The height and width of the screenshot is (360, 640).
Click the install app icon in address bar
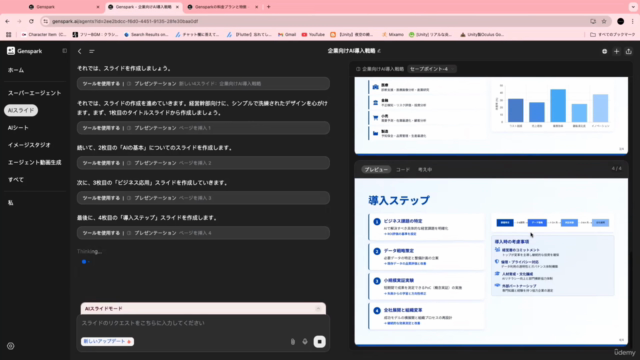pos(593,21)
